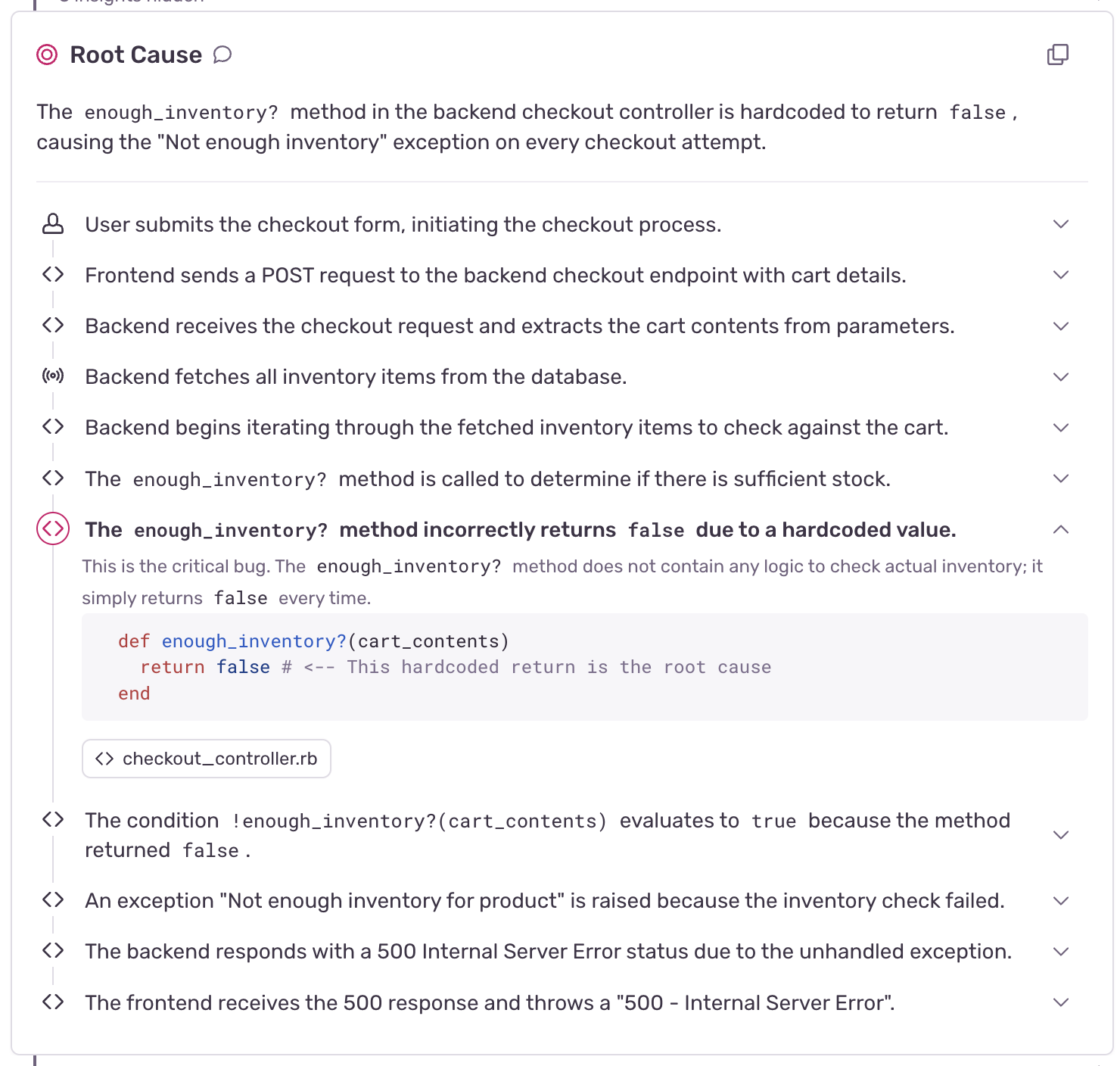Image resolution: width=1120 pixels, height=1066 pixels.
Task: Expand the 500 Internal Server Error step
Action: [1061, 951]
